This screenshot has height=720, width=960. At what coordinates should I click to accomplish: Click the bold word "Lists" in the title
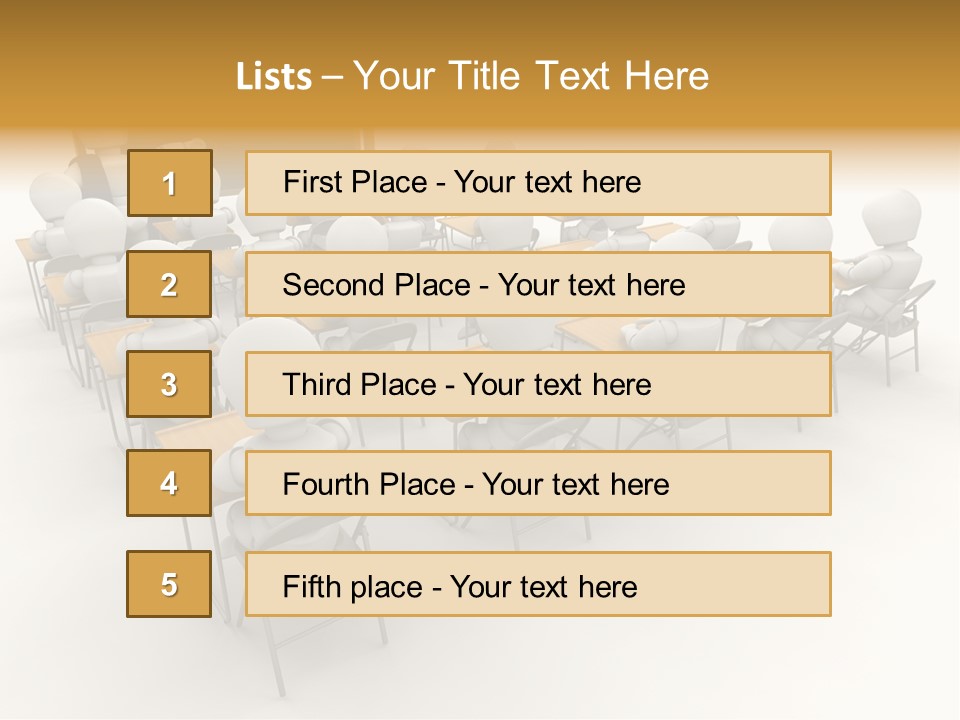[x=273, y=77]
